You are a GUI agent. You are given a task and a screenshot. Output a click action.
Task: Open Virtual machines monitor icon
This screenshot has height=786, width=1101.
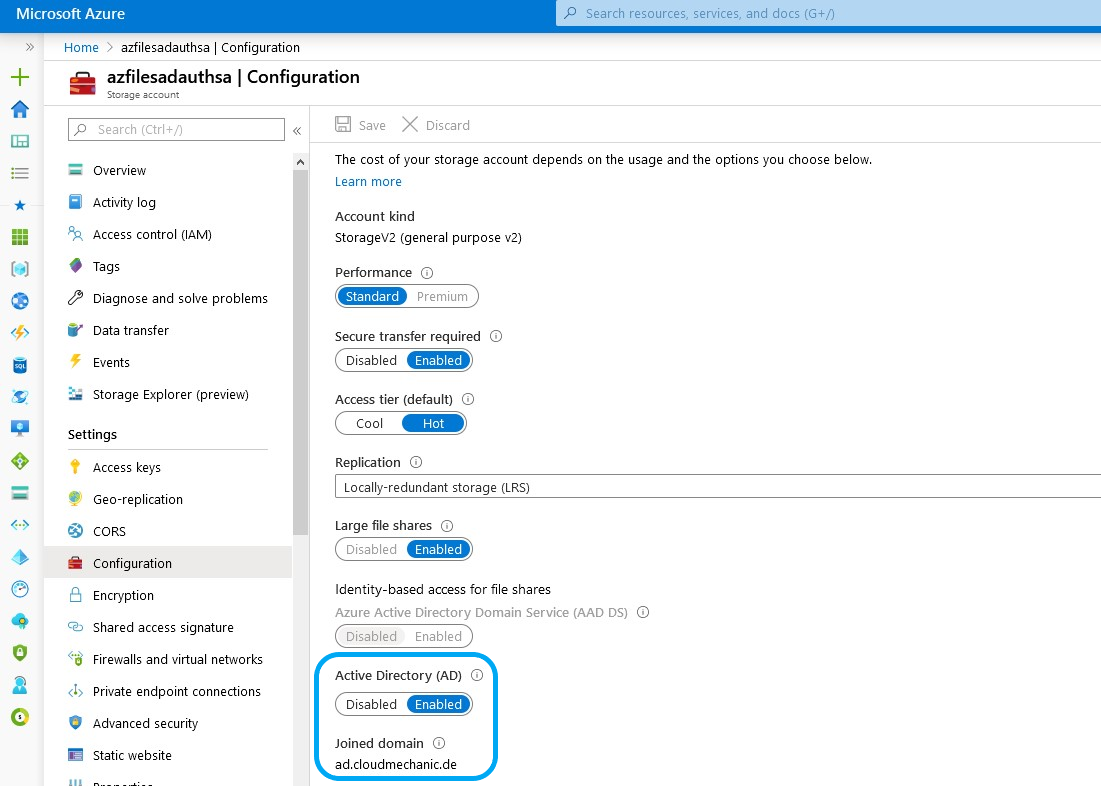[x=20, y=428]
